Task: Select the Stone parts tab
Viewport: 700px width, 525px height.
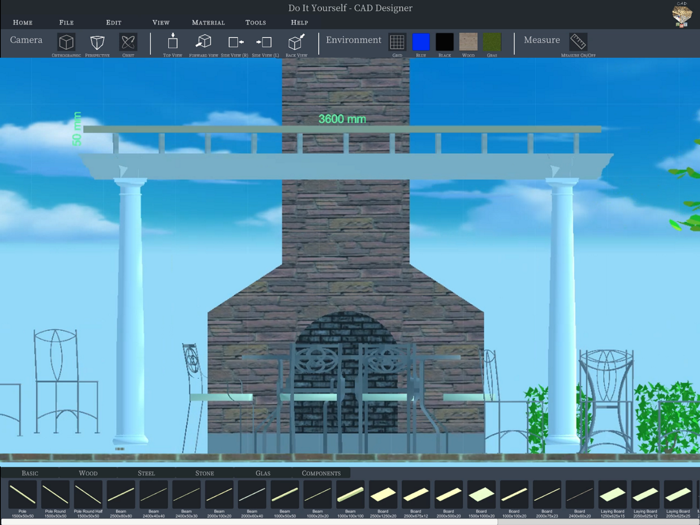Action: pos(204,473)
